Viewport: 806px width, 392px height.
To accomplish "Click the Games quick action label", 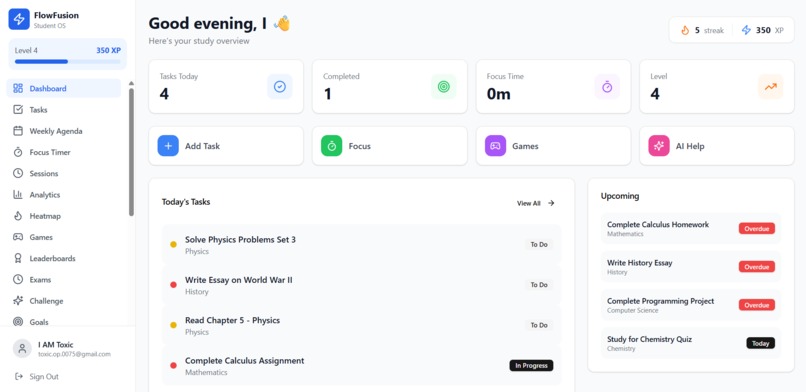I will click(525, 146).
